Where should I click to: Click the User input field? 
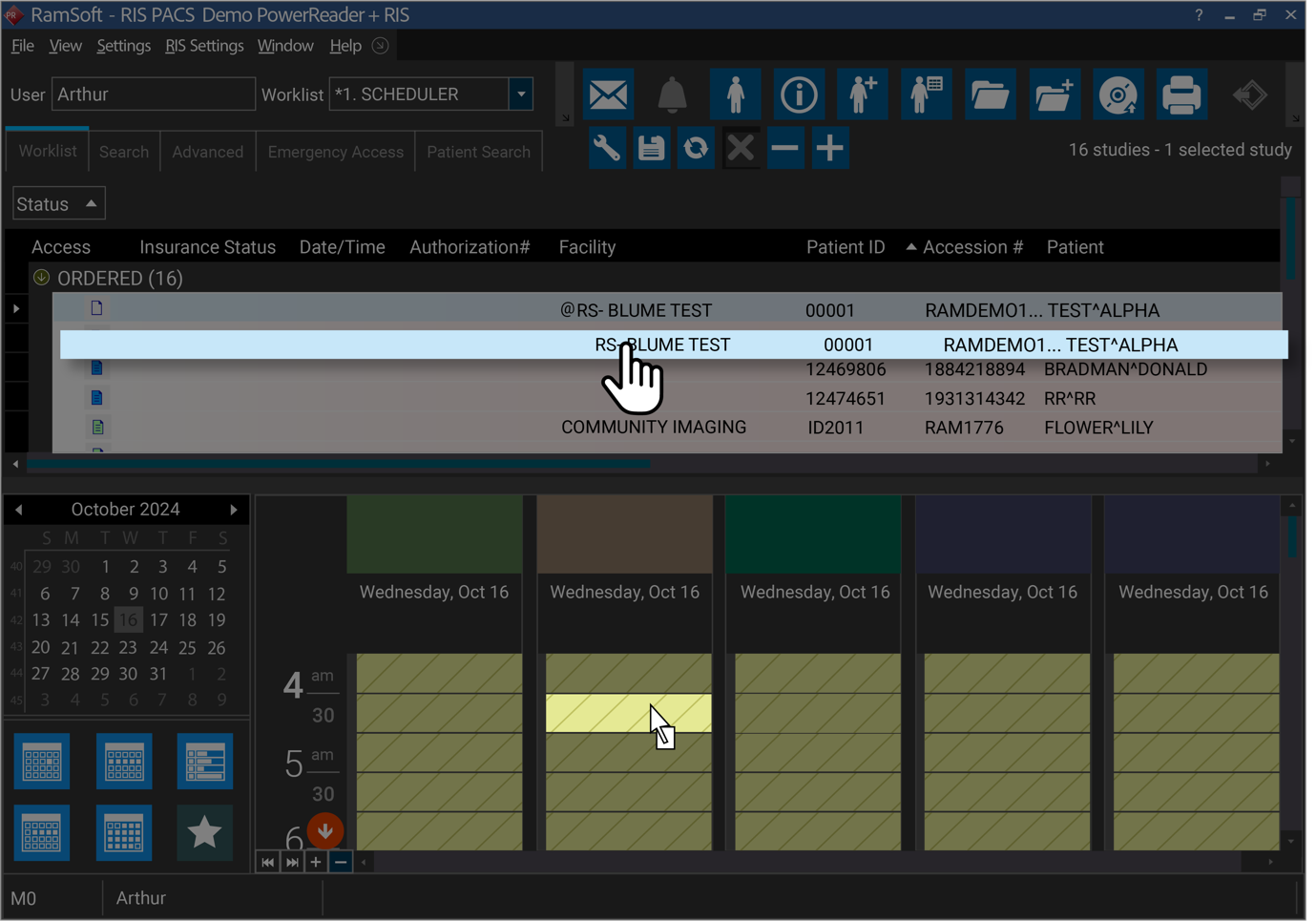153,94
